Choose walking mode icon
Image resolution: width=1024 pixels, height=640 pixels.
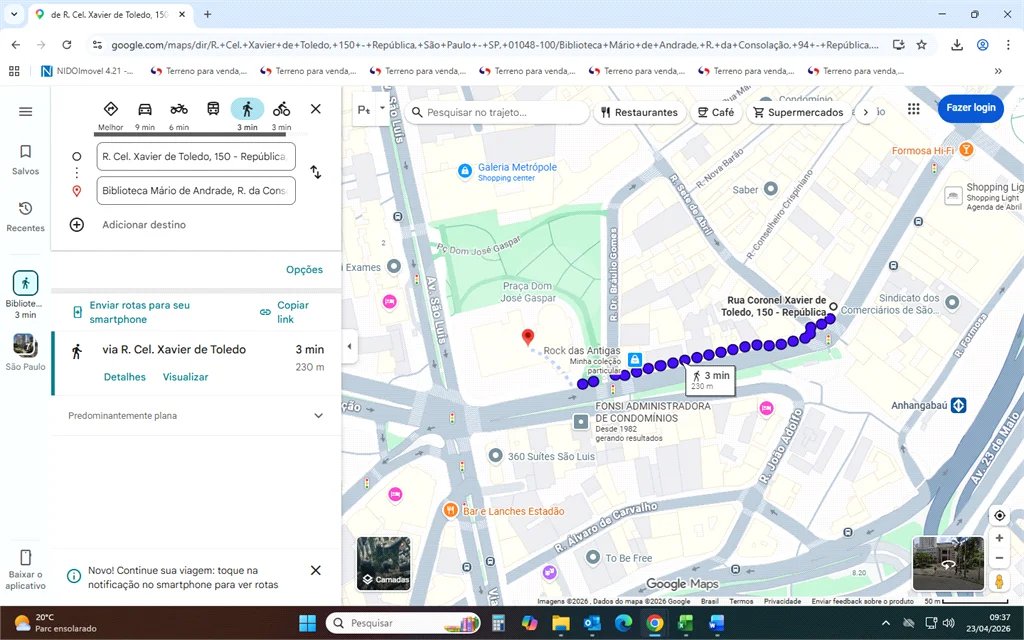(247, 109)
